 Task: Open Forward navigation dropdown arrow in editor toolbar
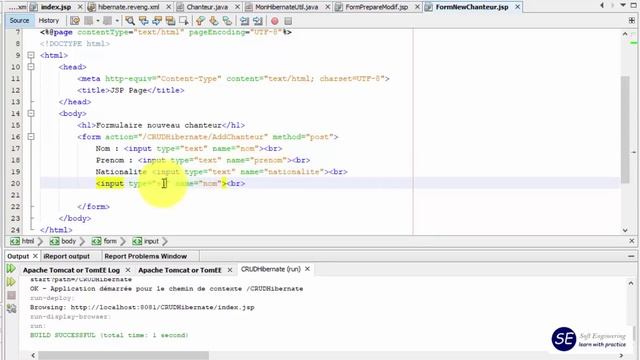[x=117, y=20]
